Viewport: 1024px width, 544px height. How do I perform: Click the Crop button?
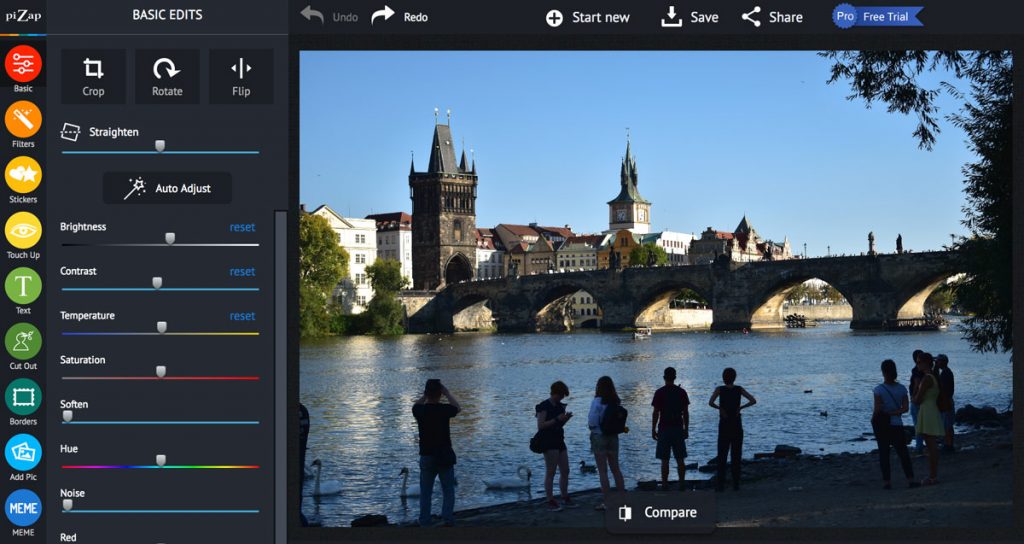coord(93,77)
